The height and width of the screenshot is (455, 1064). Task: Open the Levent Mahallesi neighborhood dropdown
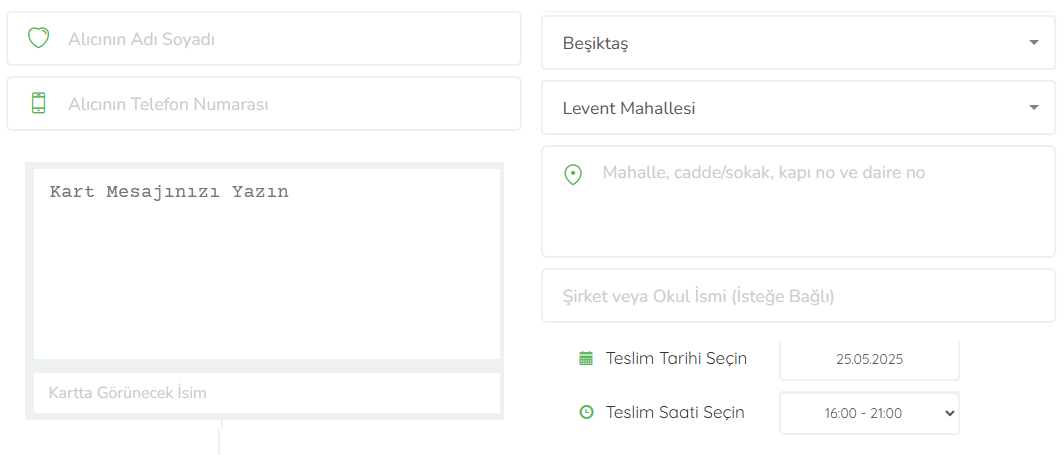pyautogui.click(x=798, y=108)
